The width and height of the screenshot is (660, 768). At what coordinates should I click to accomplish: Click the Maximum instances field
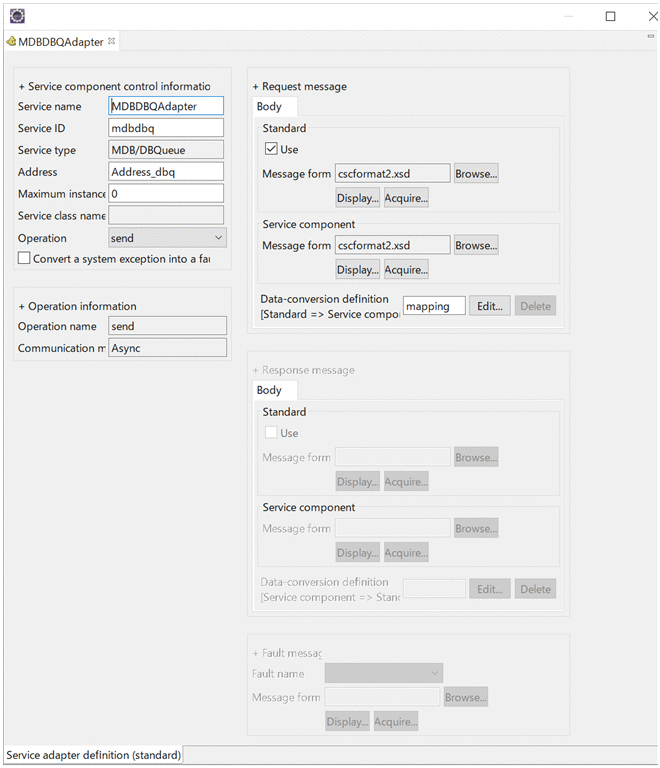(166, 194)
